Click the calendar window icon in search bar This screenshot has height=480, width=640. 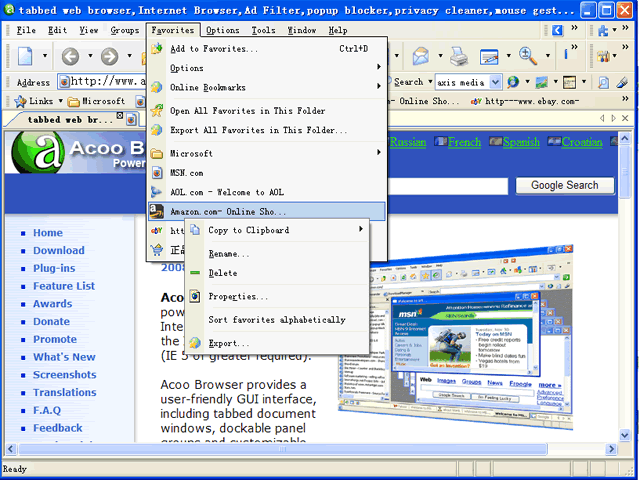pos(569,82)
